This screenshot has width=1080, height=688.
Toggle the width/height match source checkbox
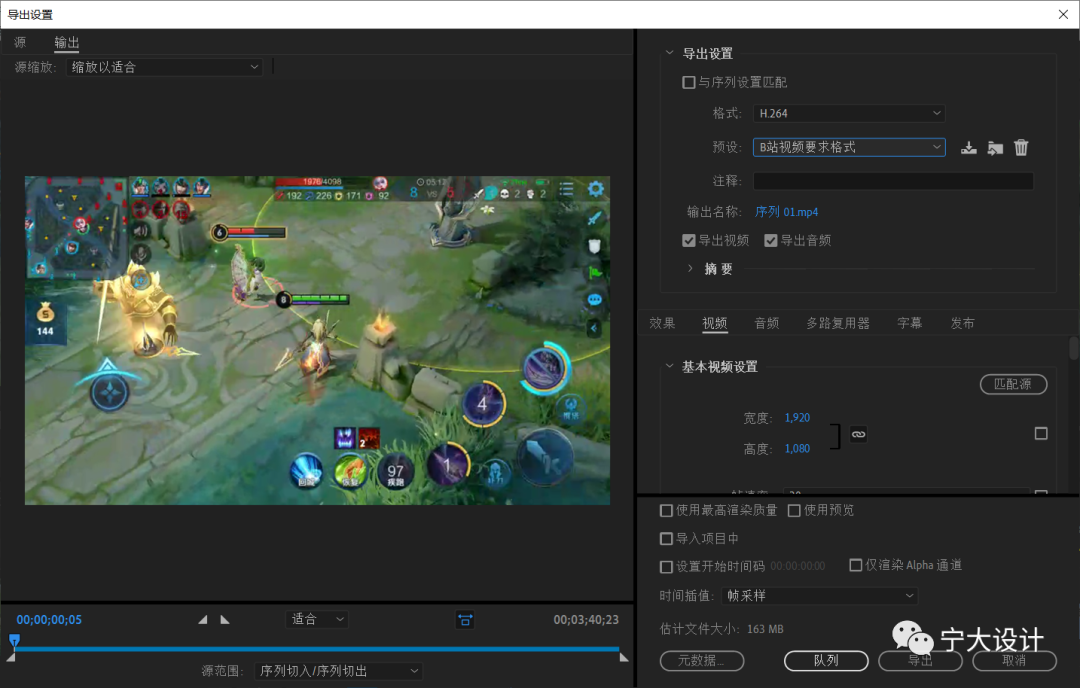1041,433
